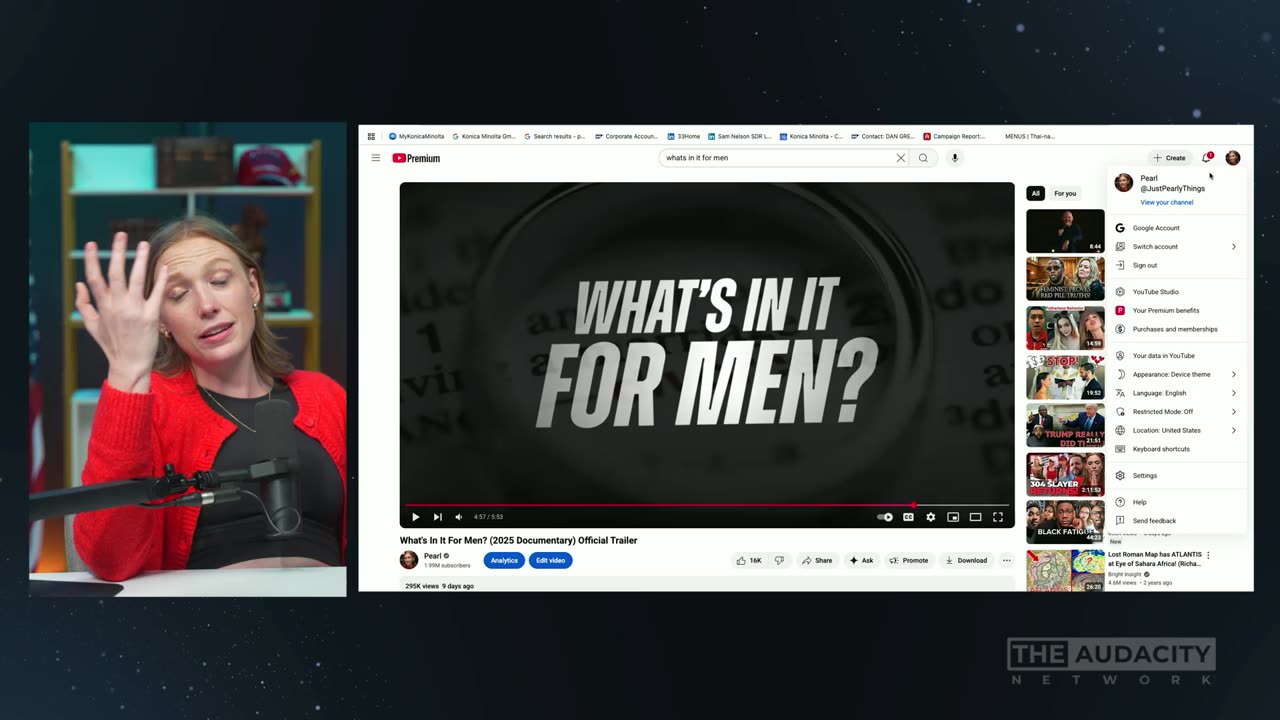This screenshot has height=720, width=1280.
Task: Dislike the video
Action: 779,560
